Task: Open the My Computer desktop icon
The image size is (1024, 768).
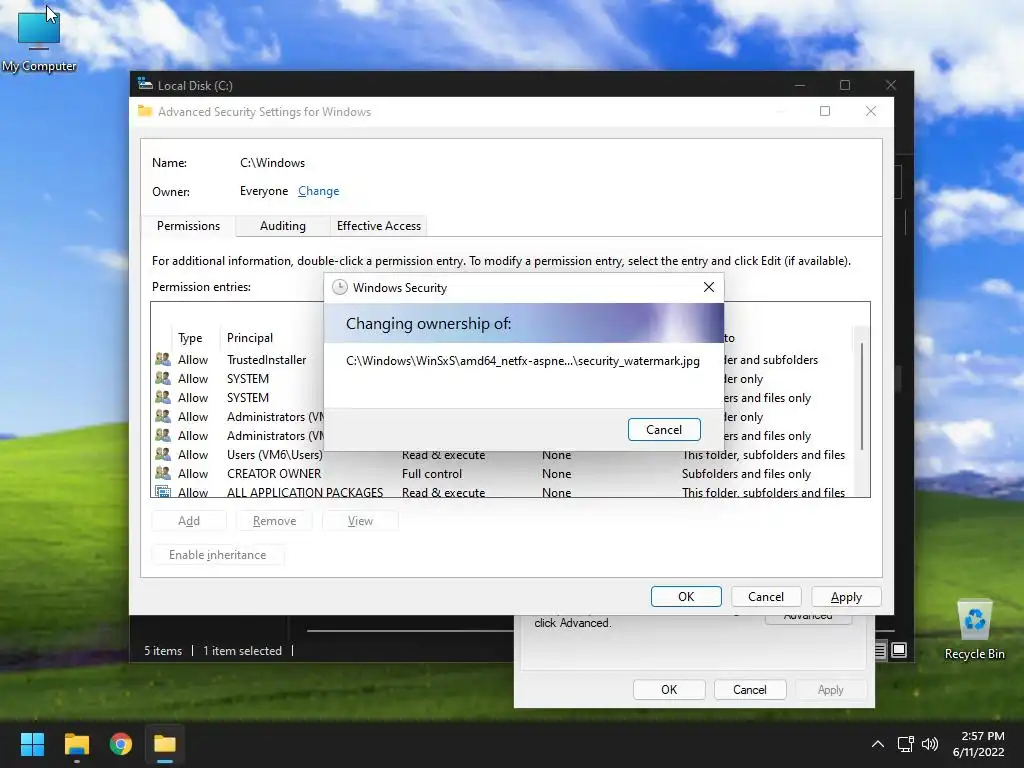Action: 39,40
